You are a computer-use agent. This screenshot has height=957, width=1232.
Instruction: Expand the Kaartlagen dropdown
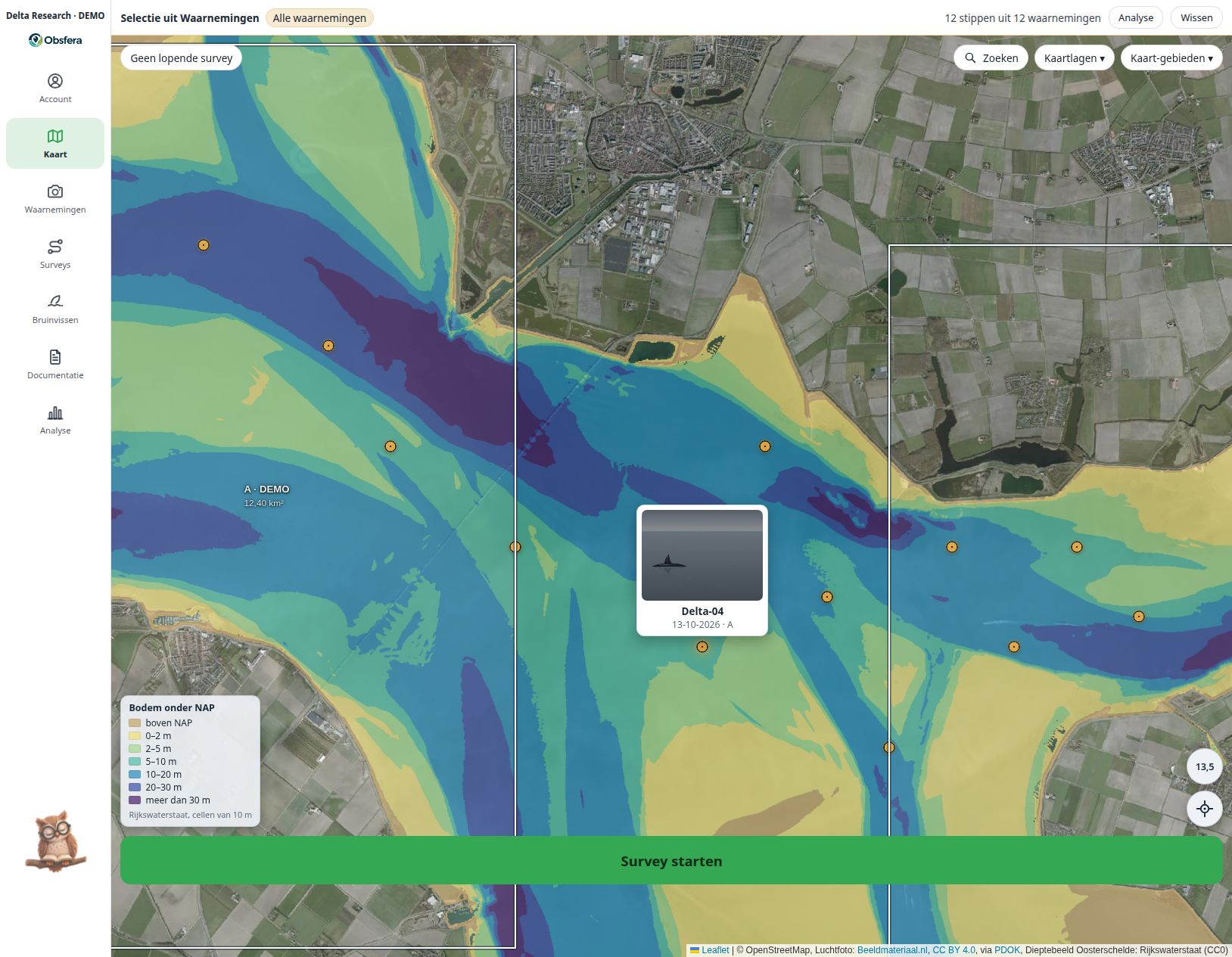pos(1074,58)
